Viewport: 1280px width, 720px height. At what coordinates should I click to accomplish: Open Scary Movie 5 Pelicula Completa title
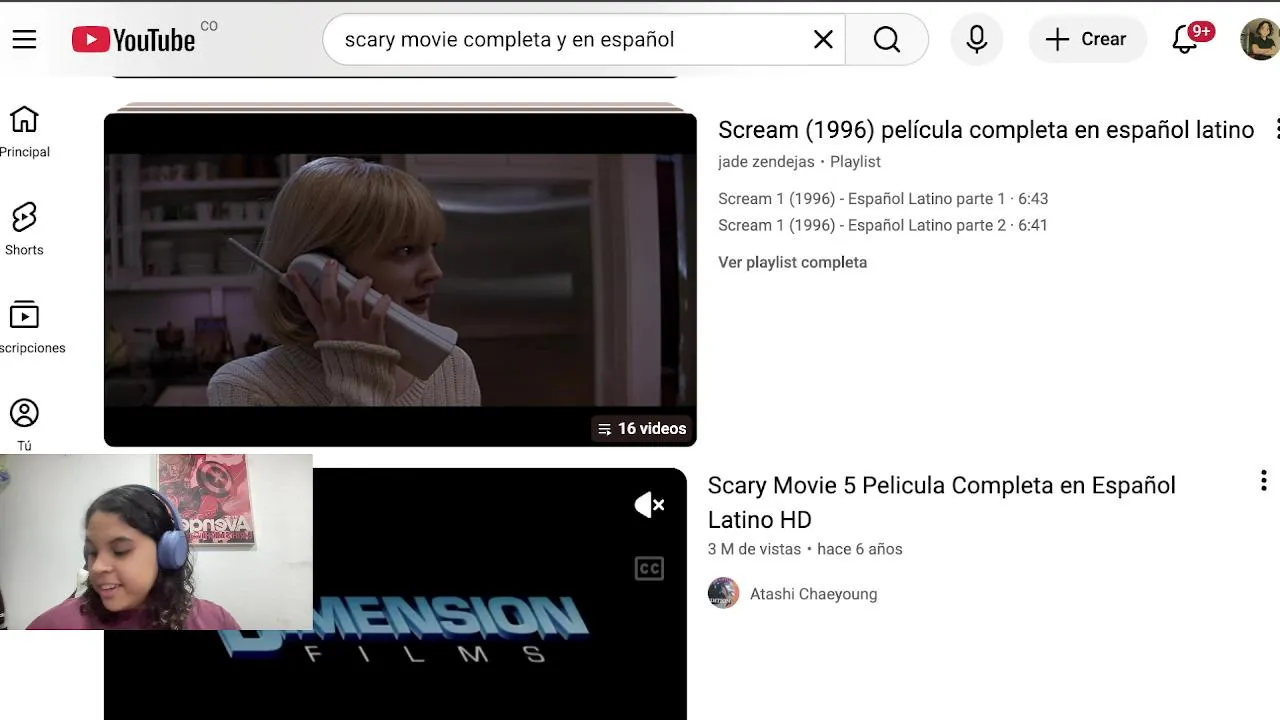point(941,502)
